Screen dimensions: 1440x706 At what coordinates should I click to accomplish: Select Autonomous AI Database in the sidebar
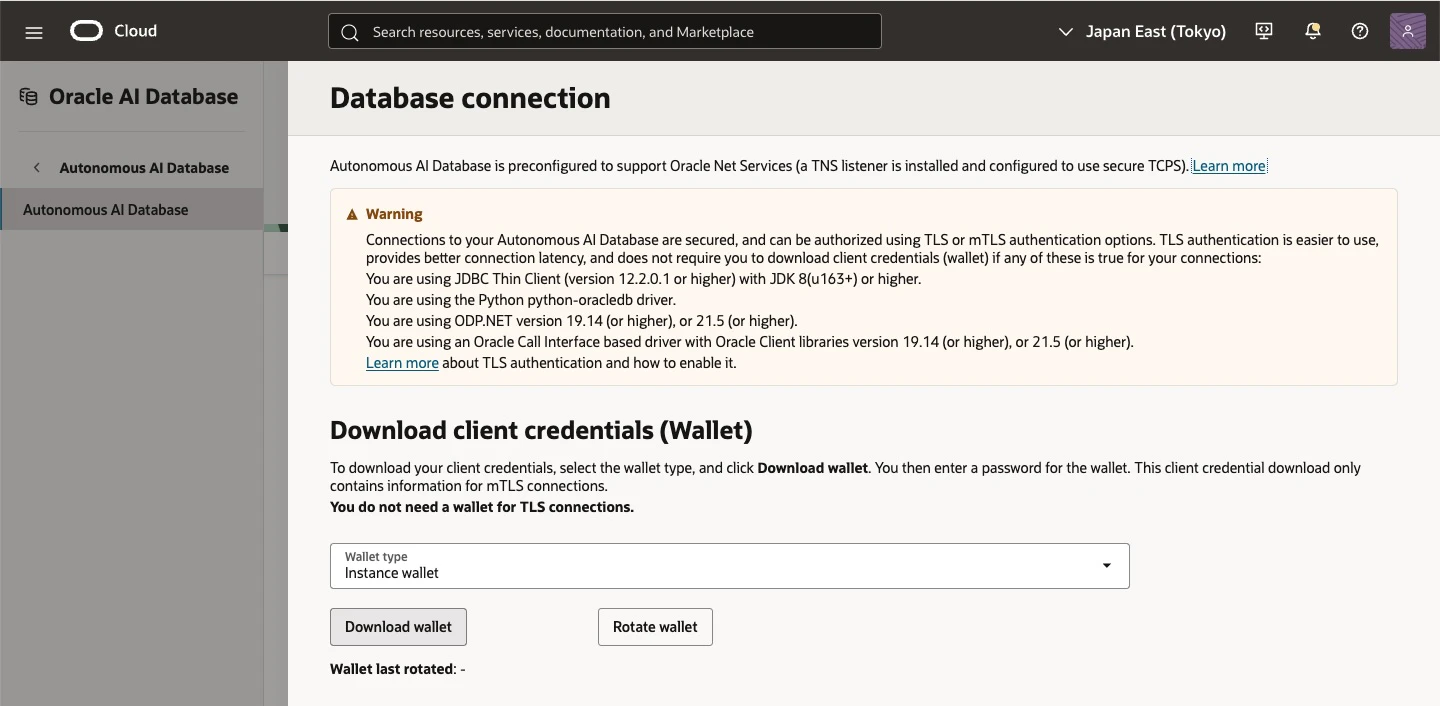pyautogui.click(x=132, y=210)
